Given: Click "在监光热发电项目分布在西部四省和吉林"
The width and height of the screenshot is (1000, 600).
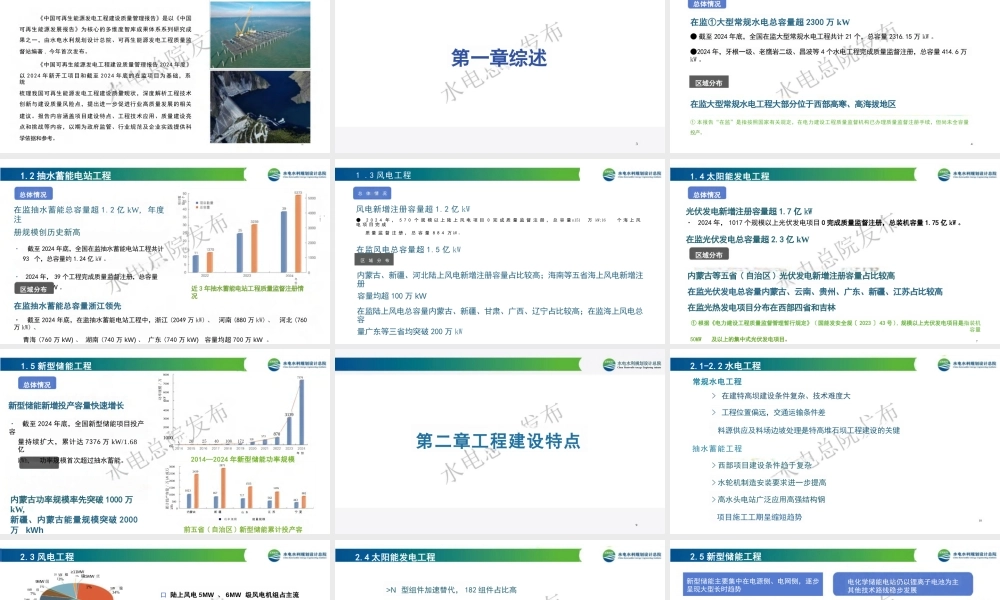Looking at the screenshot, I should click(x=761, y=307).
